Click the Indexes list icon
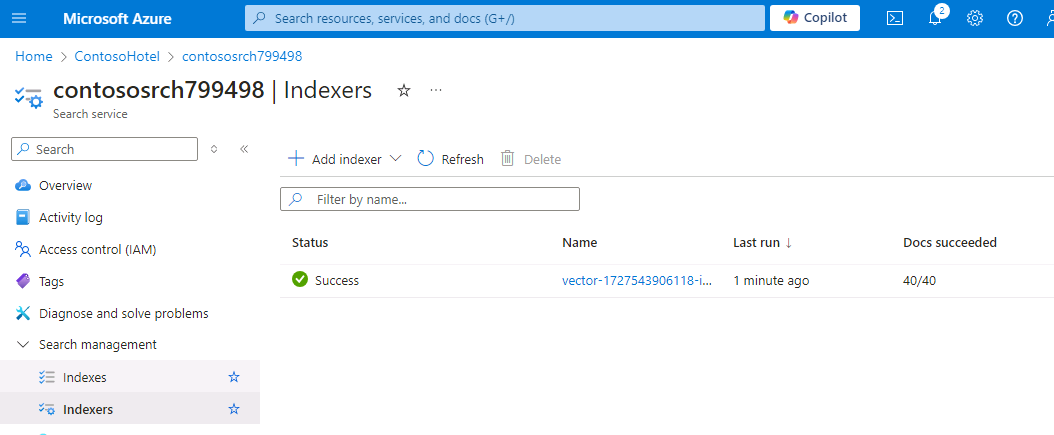The width and height of the screenshot is (1054, 435). [46, 377]
